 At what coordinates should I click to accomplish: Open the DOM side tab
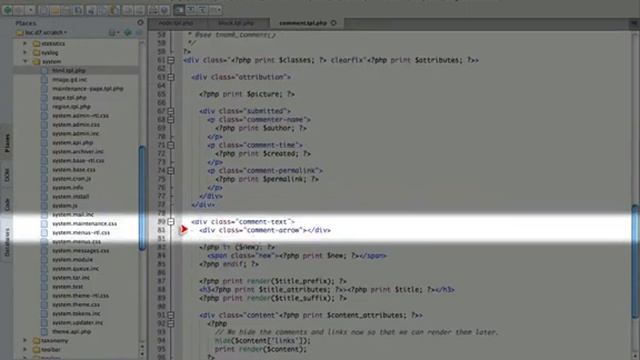coord(7,176)
